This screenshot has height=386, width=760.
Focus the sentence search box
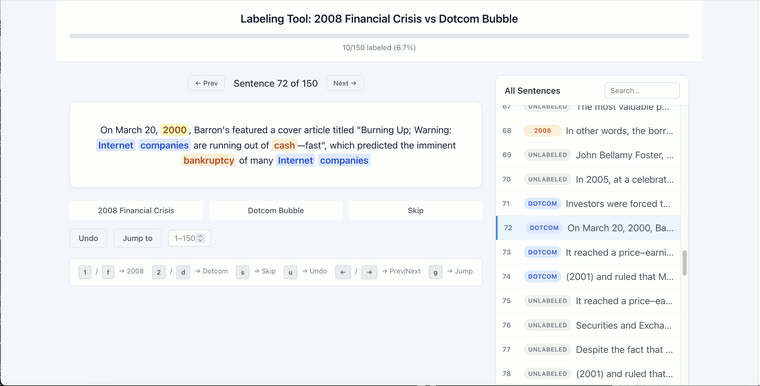pyautogui.click(x=642, y=91)
